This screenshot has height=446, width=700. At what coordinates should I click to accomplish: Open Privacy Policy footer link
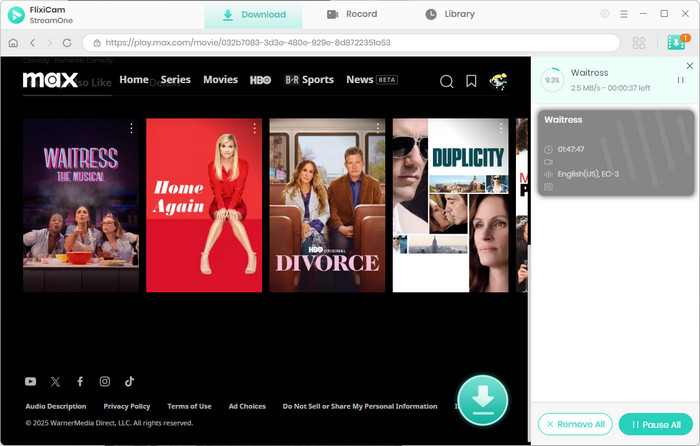127,406
